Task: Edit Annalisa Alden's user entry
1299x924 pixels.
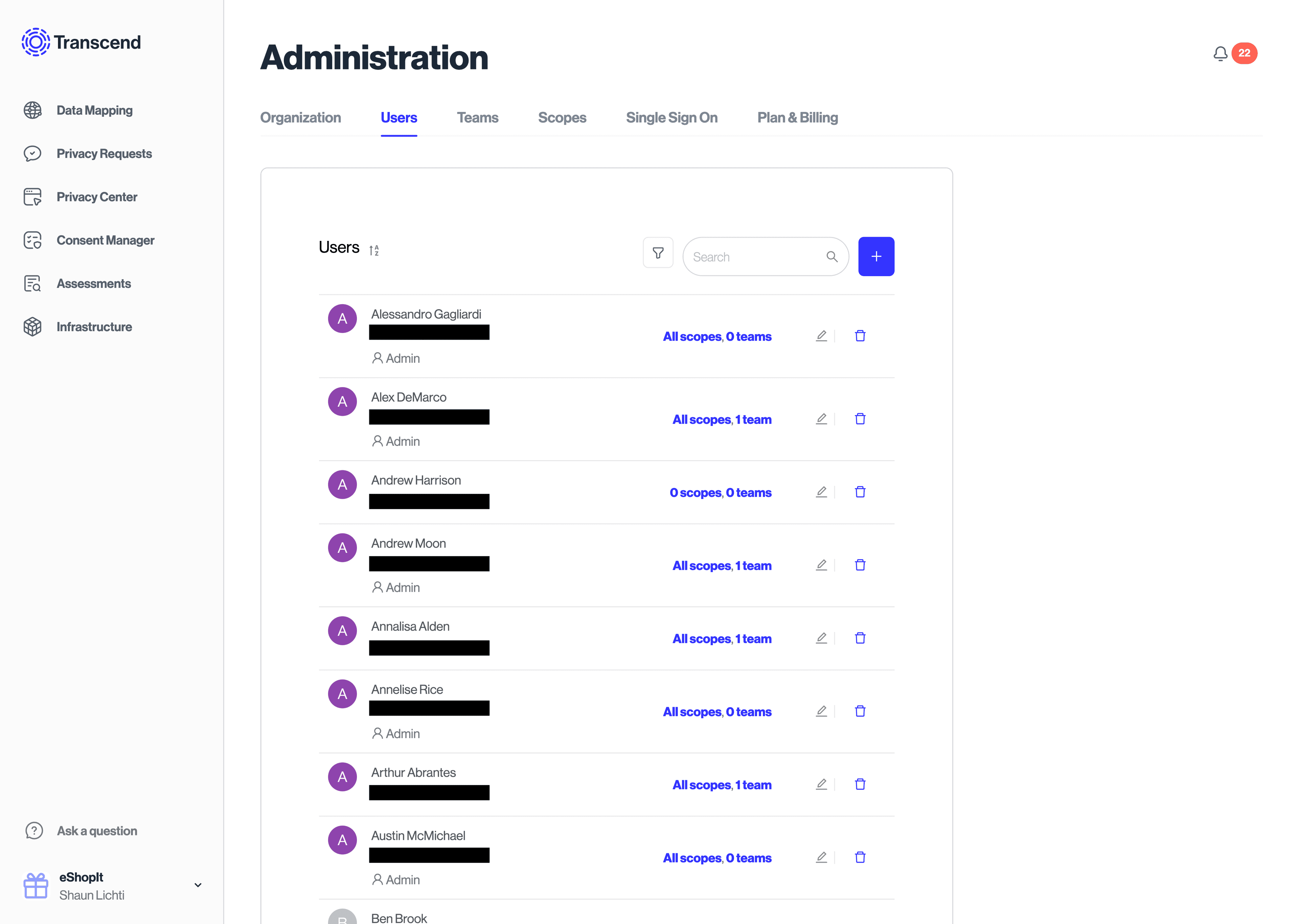Action: (x=821, y=638)
